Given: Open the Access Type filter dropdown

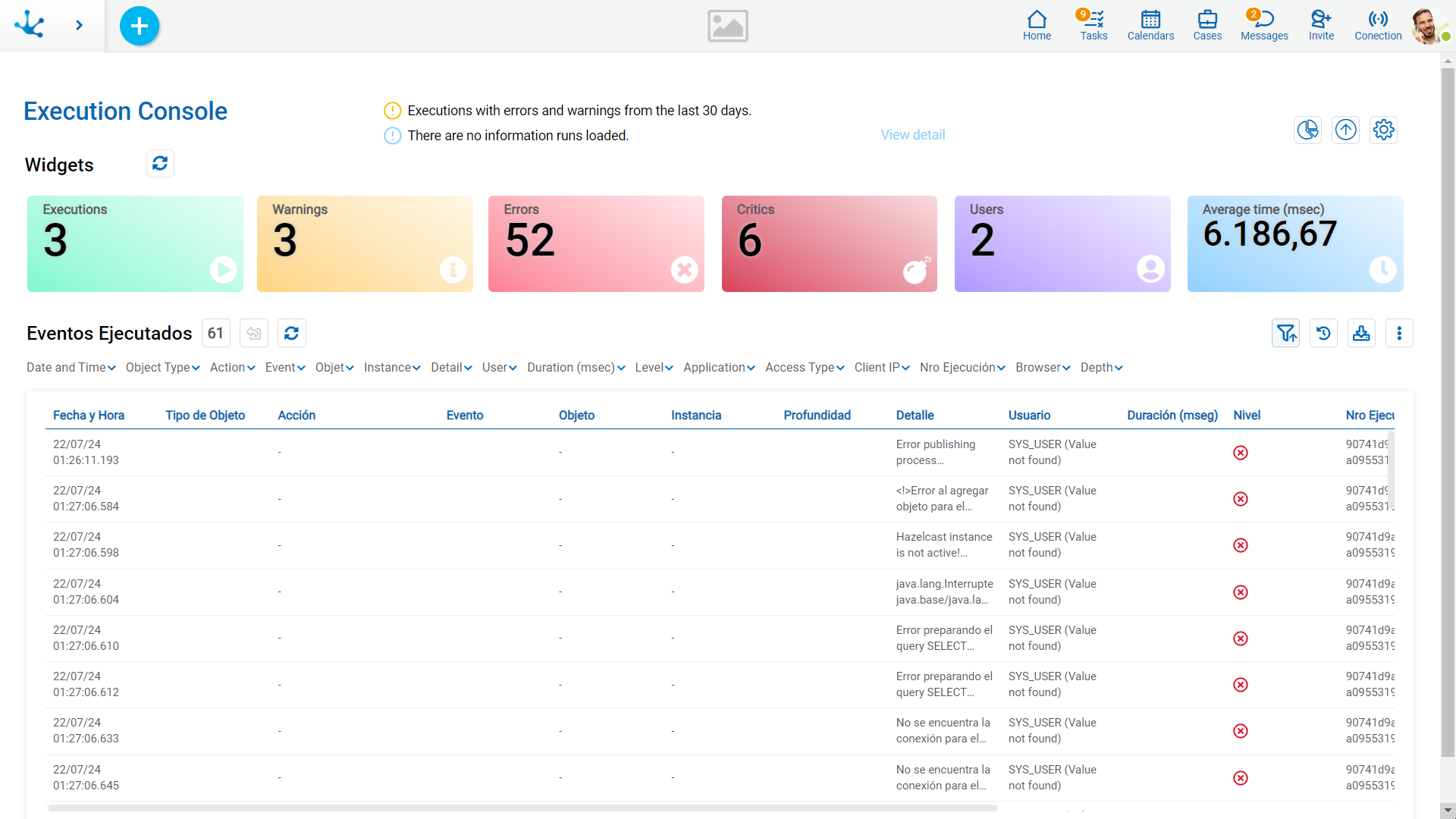Looking at the screenshot, I should [805, 367].
